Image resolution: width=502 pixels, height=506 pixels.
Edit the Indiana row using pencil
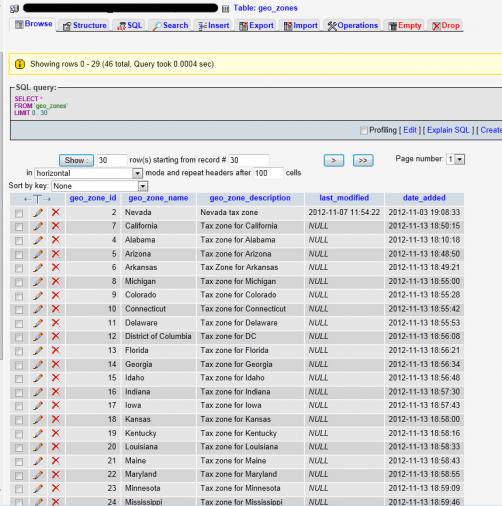38,392
